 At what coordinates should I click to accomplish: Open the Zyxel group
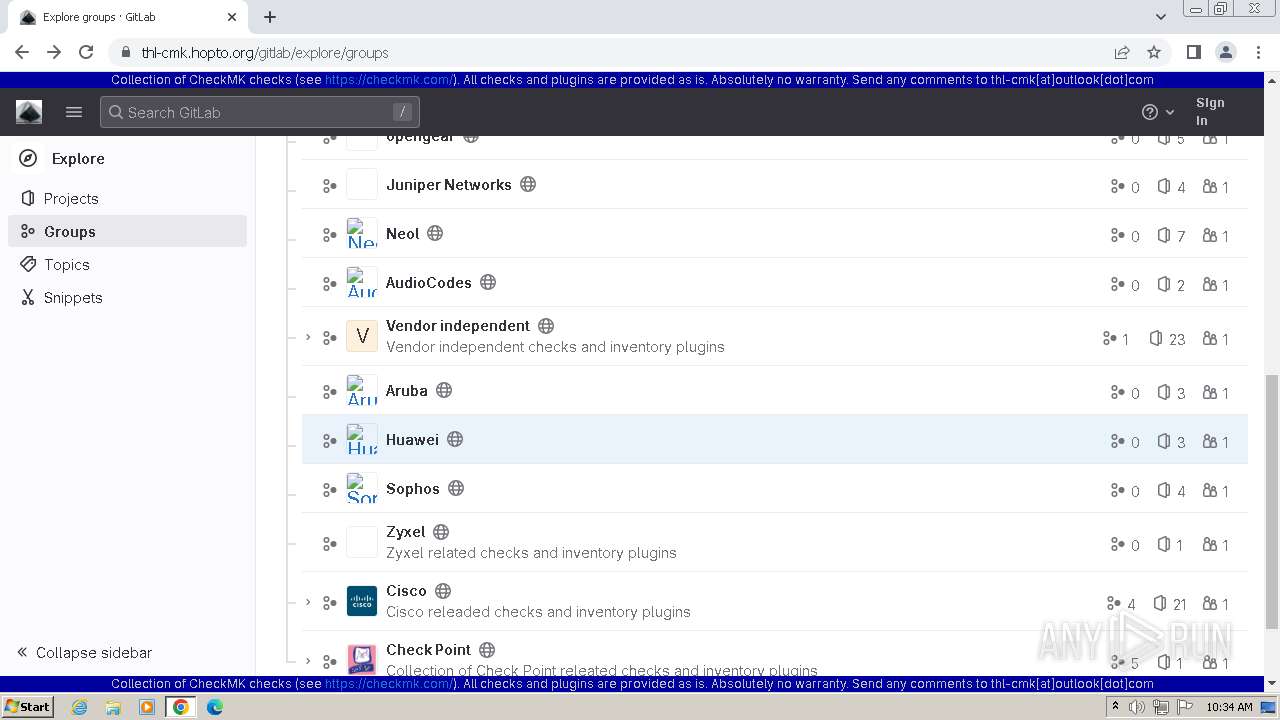(406, 531)
